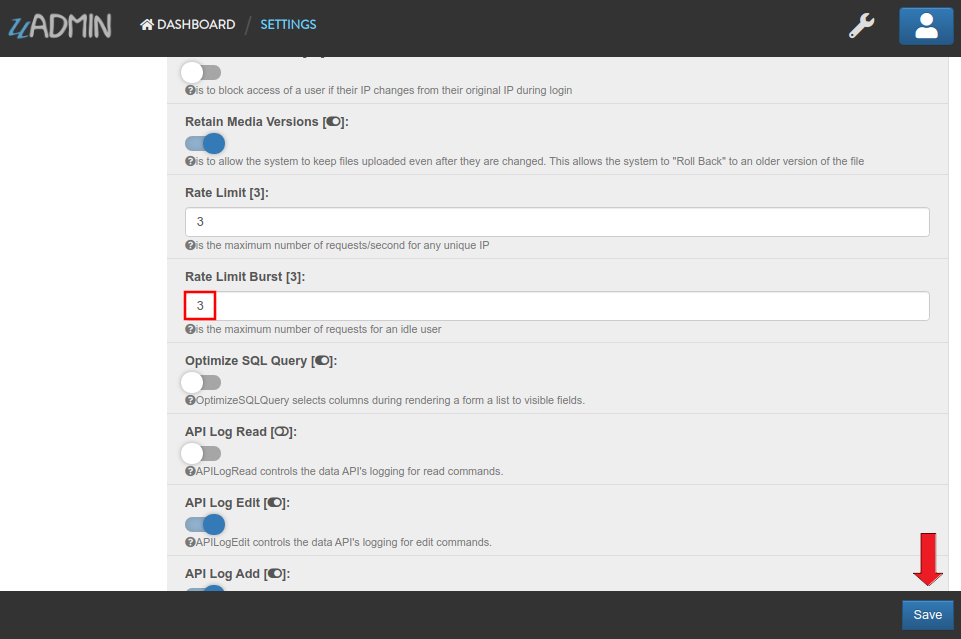Click the 'API Log Edit' label
This screenshot has height=639, width=961.
click(x=222, y=503)
